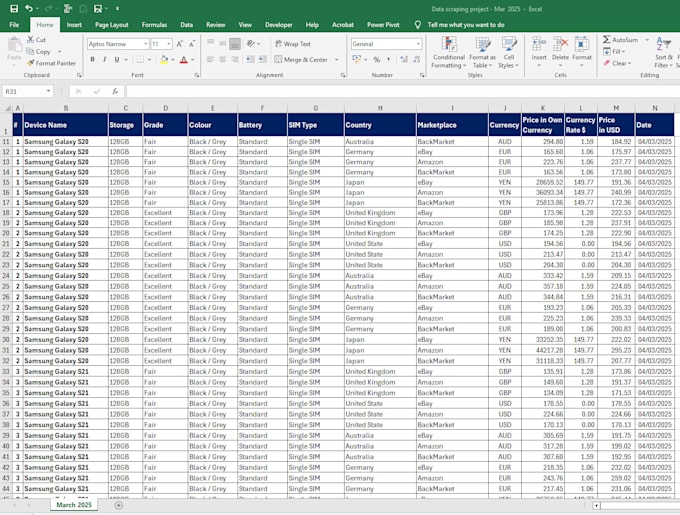Click the Select All corner triangle
Image resolution: width=680 pixels, height=515 pixels.
pos(6,108)
